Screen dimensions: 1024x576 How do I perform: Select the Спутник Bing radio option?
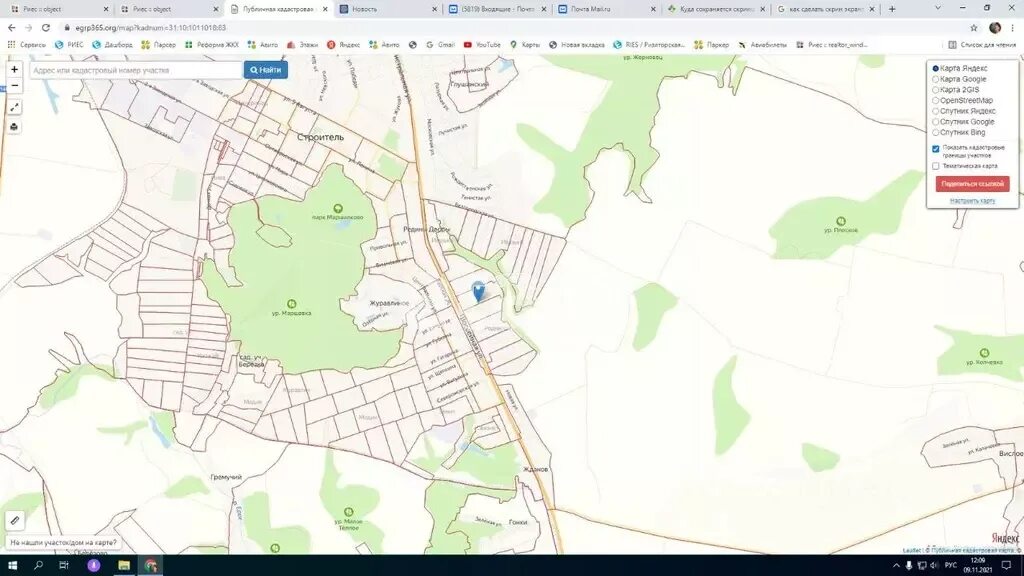point(936,132)
